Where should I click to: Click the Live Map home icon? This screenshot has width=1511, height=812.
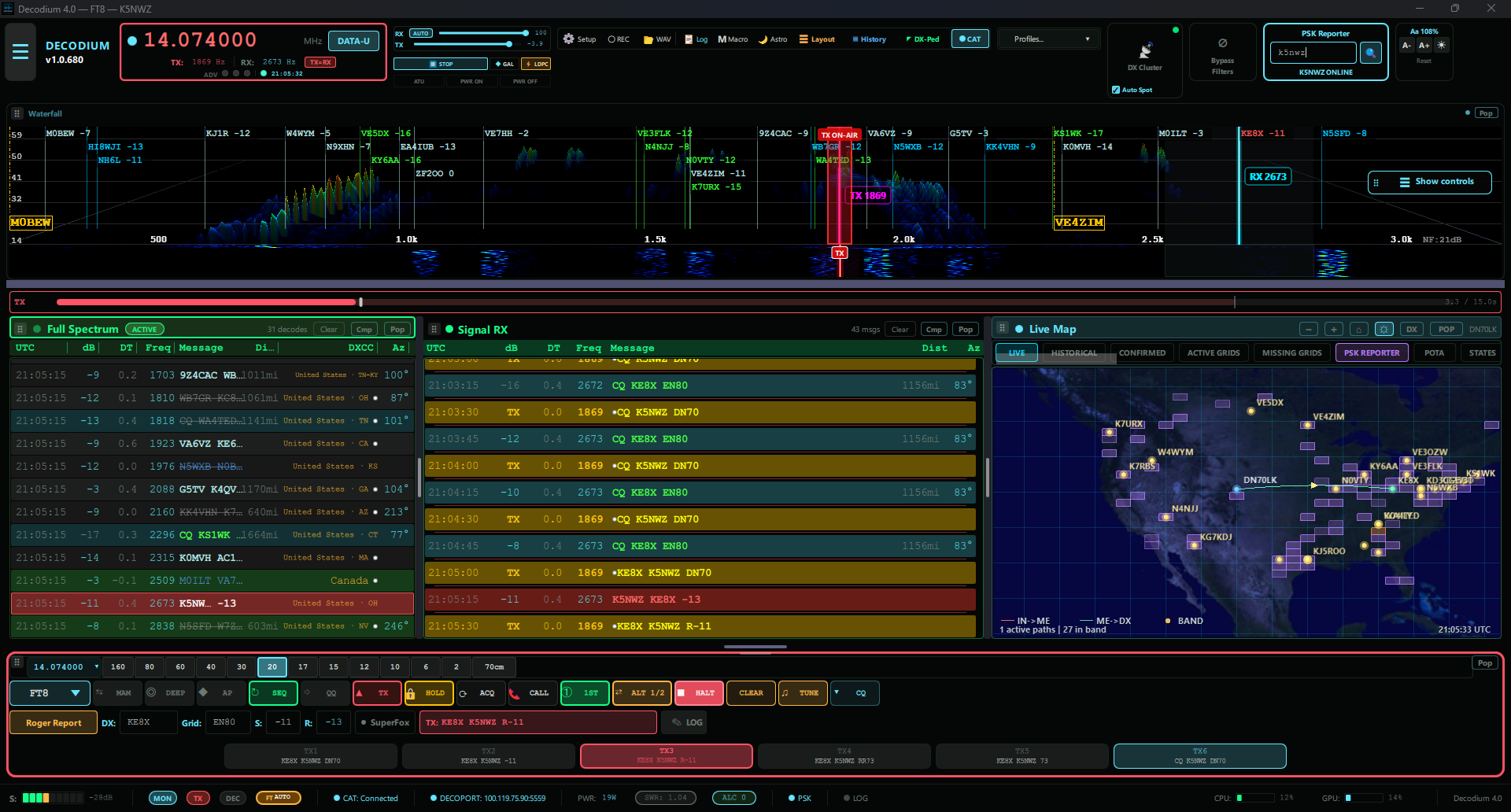point(1359,329)
